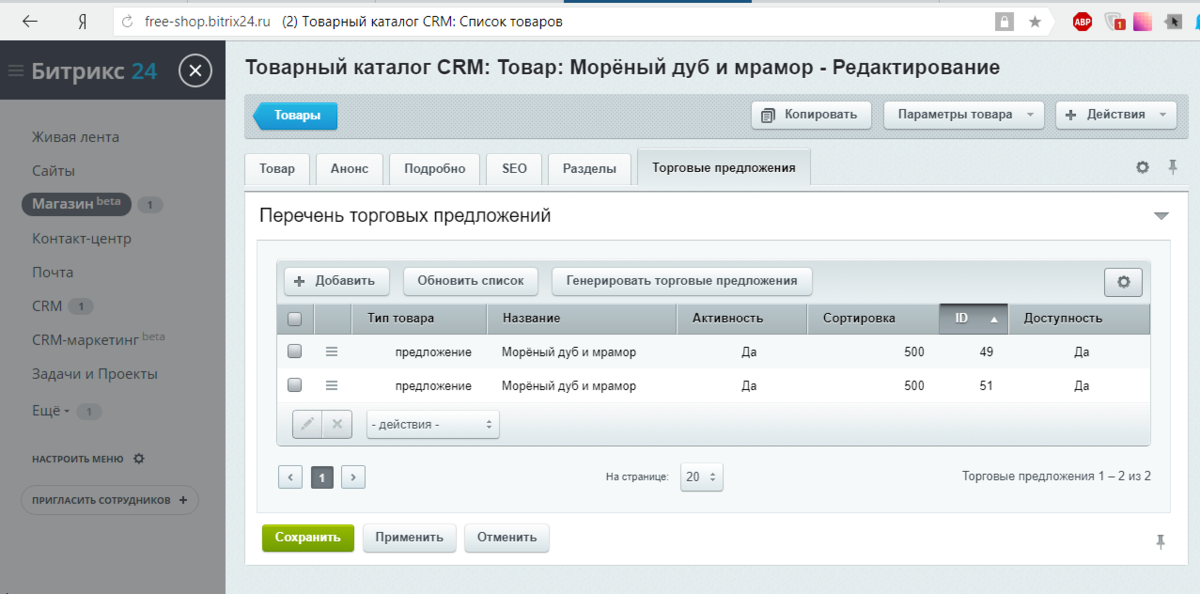The height and width of the screenshot is (594, 1200).
Task: Open the Анонс tab
Action: 350,169
